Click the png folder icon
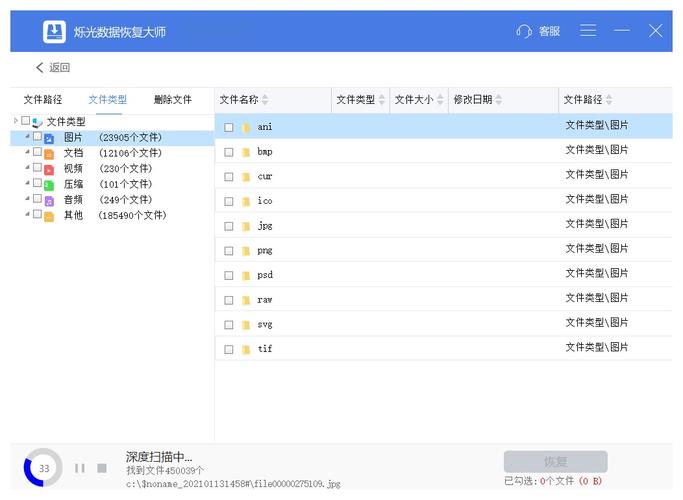This screenshot has height=500, width=683. point(246,251)
